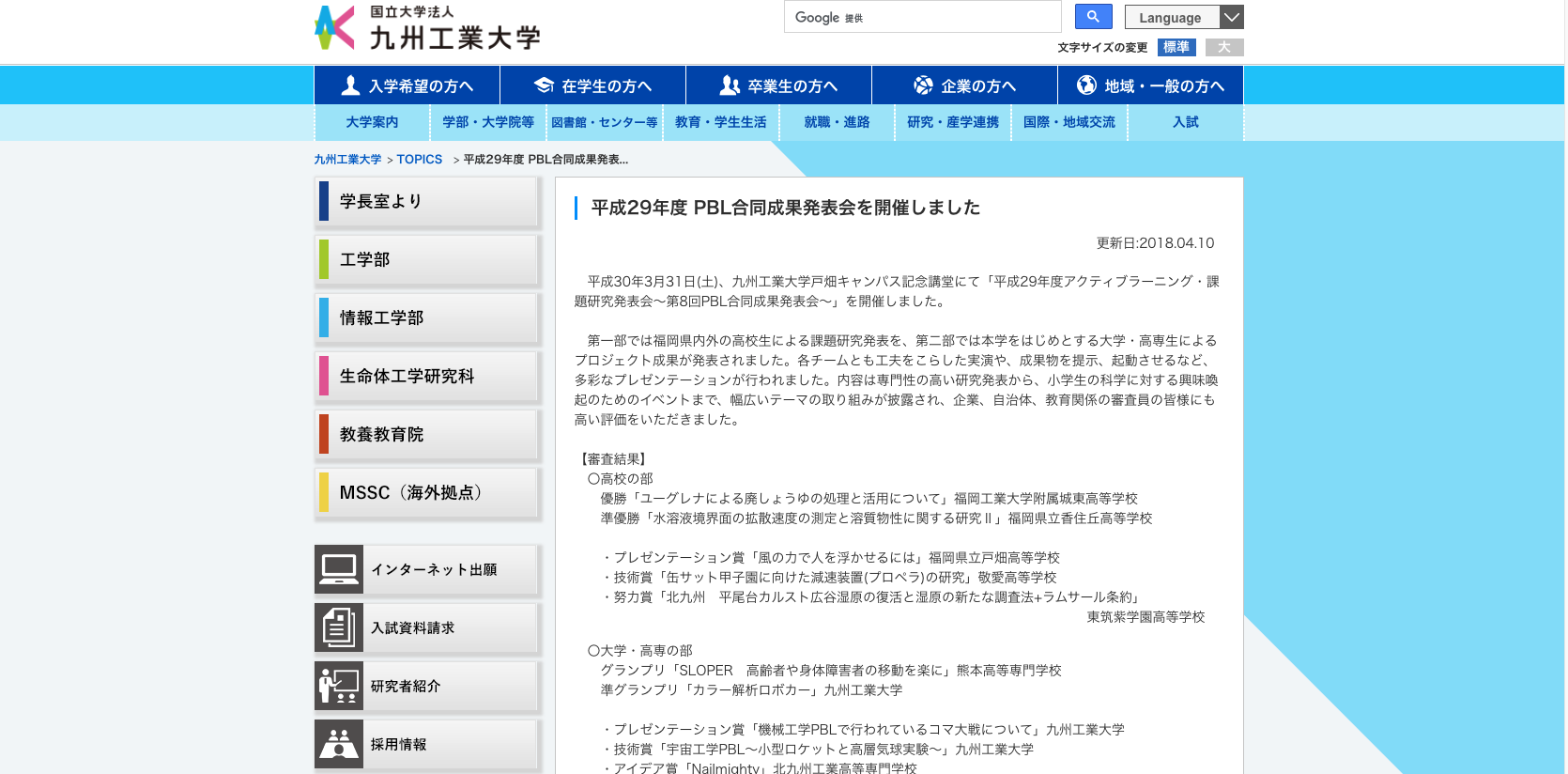Click the people icon for 採用情報
Screen dimensions: 1568x774
[339, 744]
